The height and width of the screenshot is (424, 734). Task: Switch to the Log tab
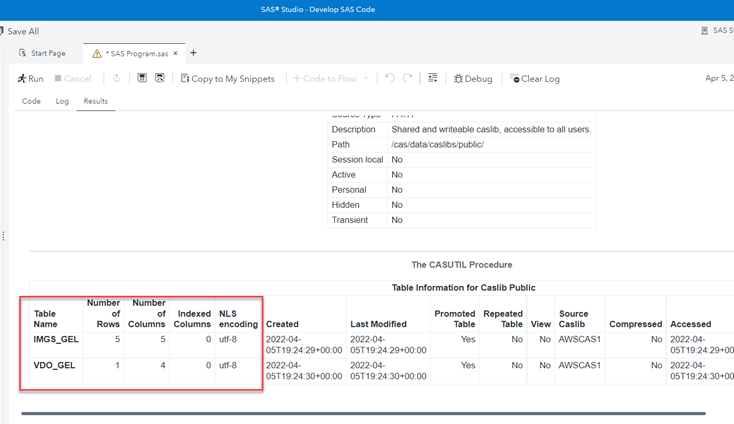62,101
